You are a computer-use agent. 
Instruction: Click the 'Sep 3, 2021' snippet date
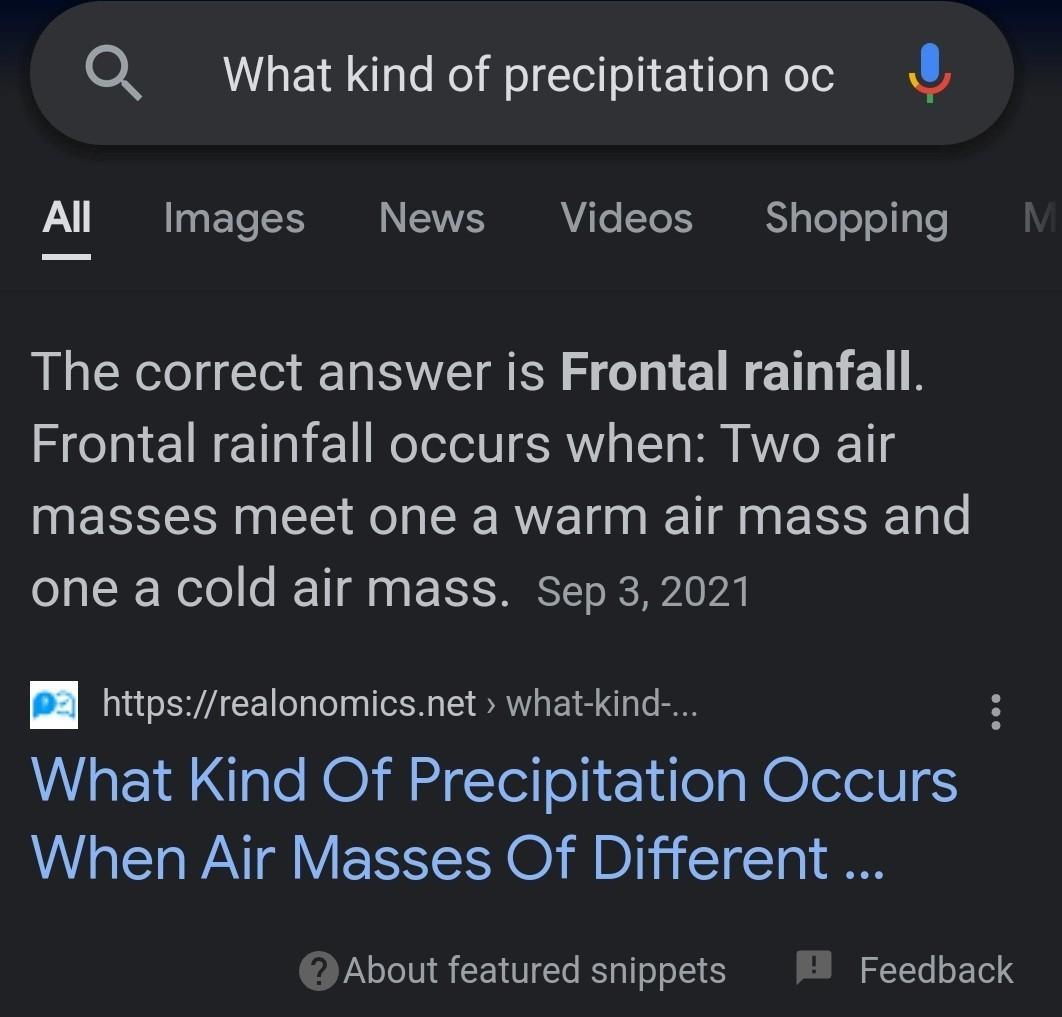coord(643,592)
